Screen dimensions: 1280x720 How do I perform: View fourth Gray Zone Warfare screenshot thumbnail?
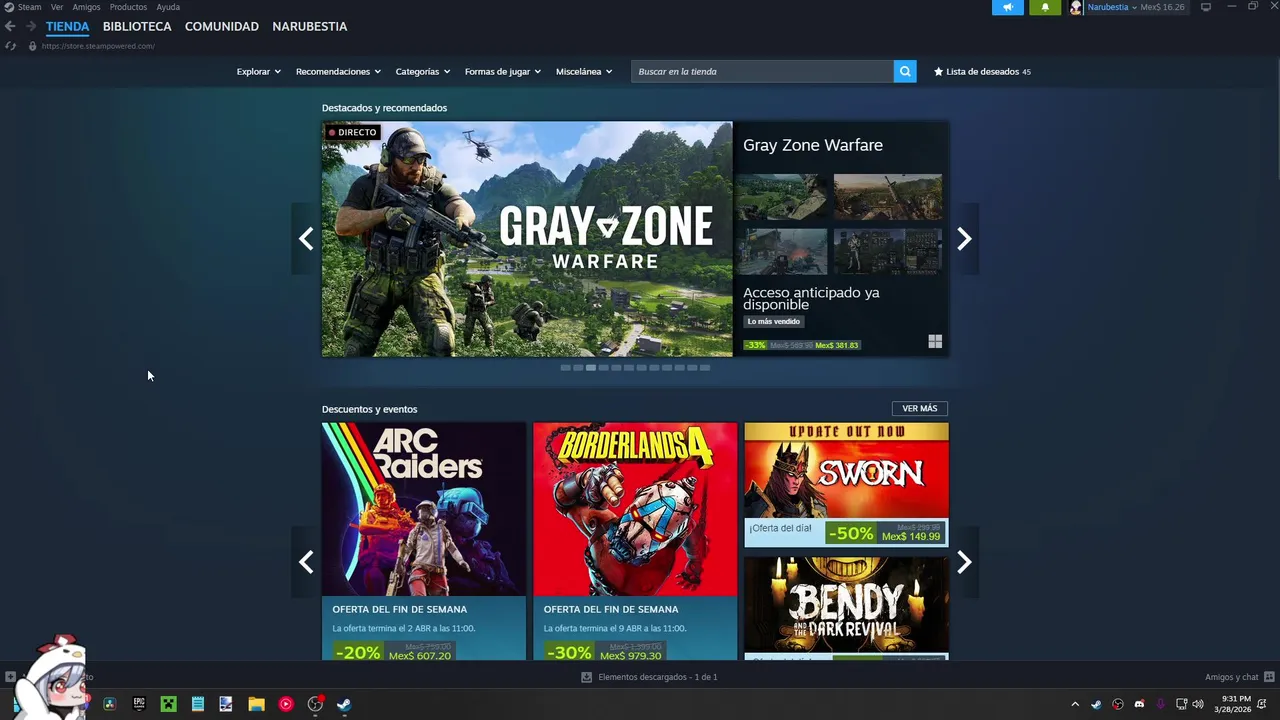coord(888,251)
